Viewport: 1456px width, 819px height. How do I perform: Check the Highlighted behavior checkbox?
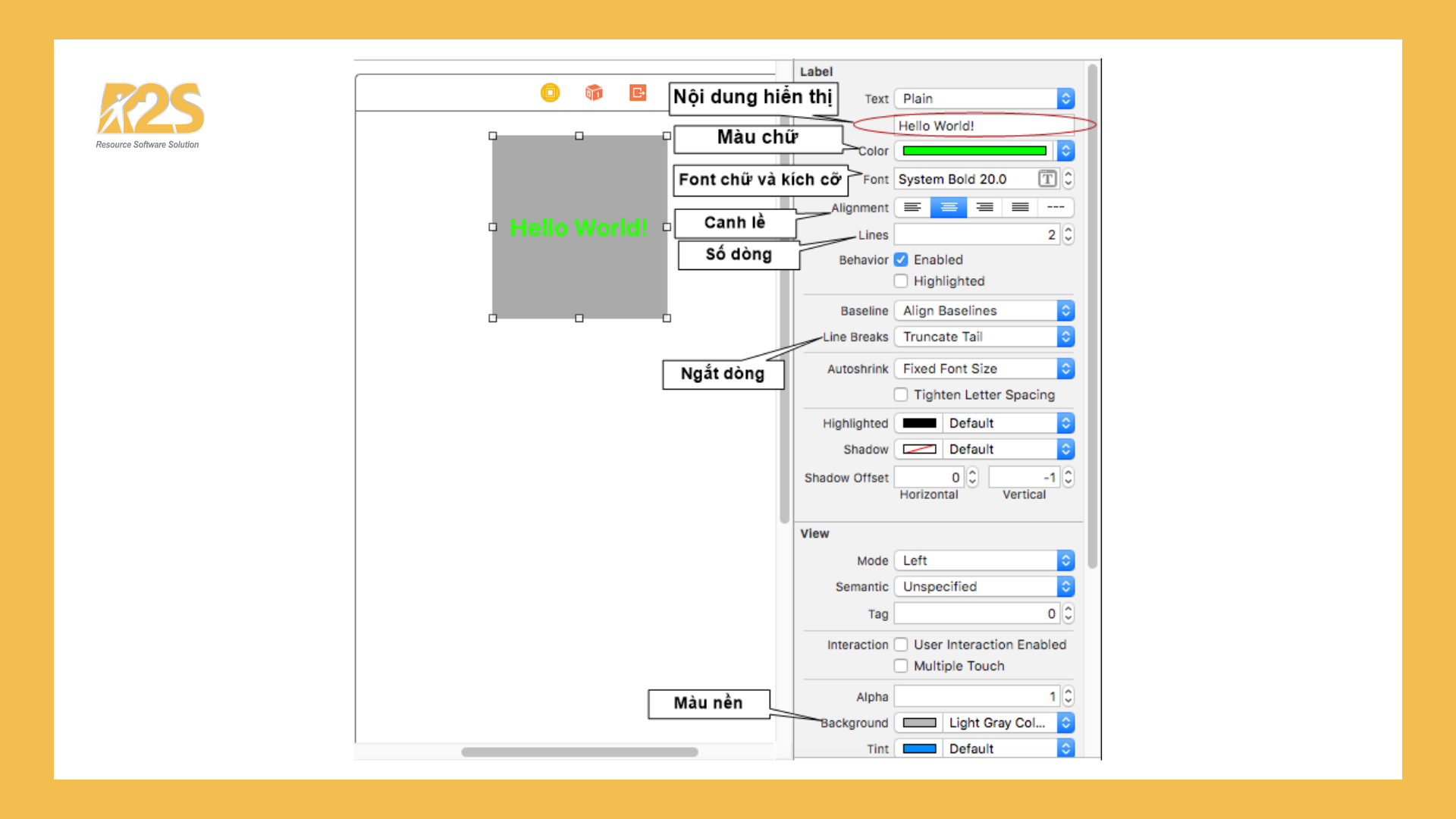(900, 281)
